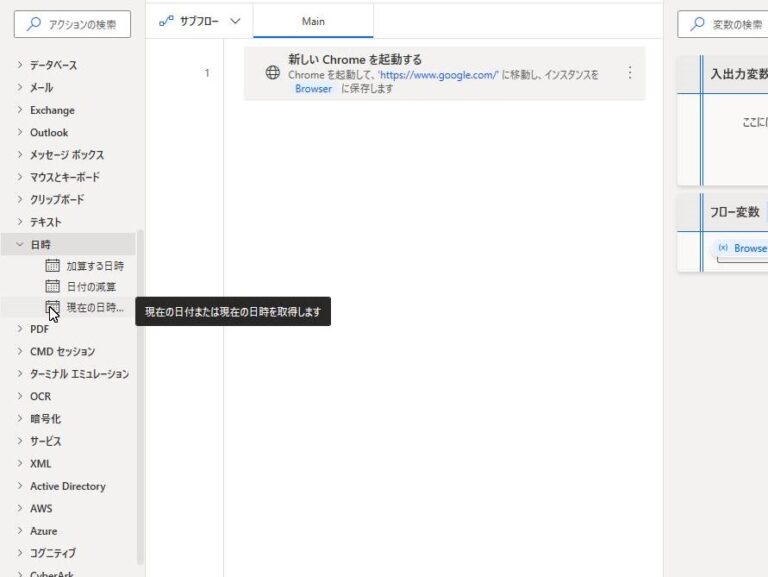This screenshot has width=768, height=577.
Task: Click the magnifier icon in variable search
Action: (697, 24)
